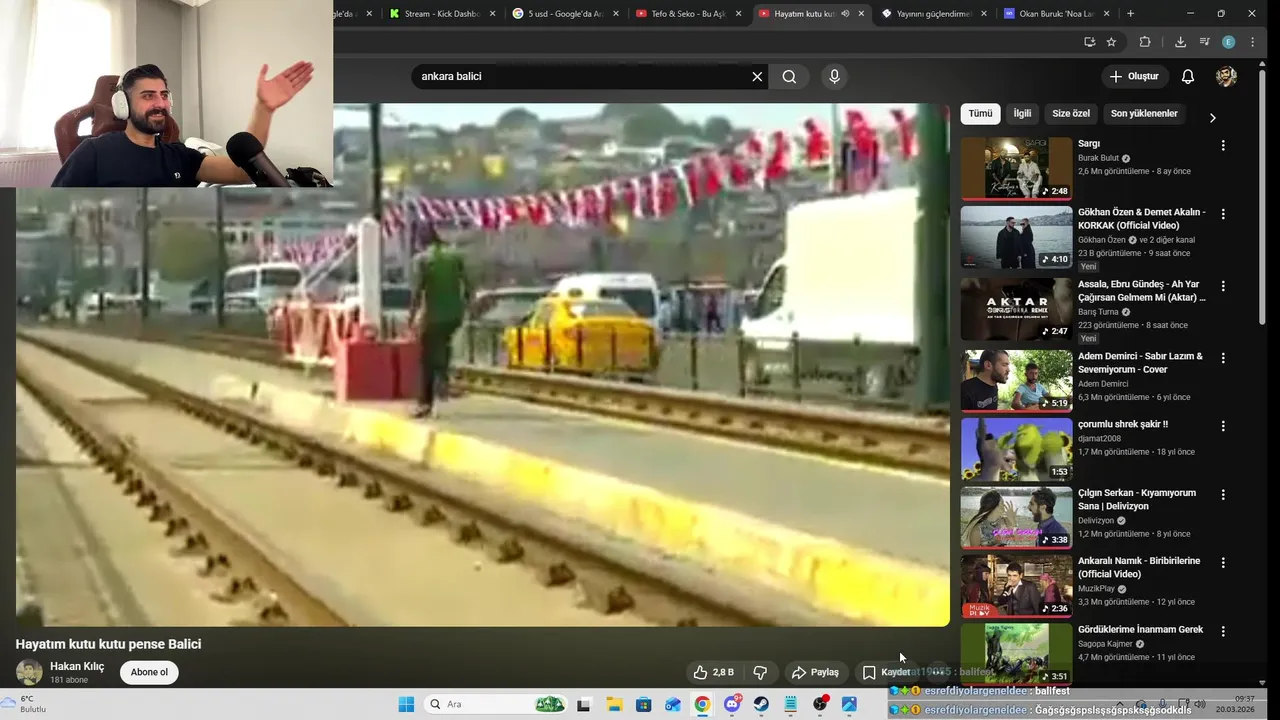Image resolution: width=1280 pixels, height=720 pixels.
Task: Open the YouTube account avatar menu
Action: click(x=1226, y=76)
